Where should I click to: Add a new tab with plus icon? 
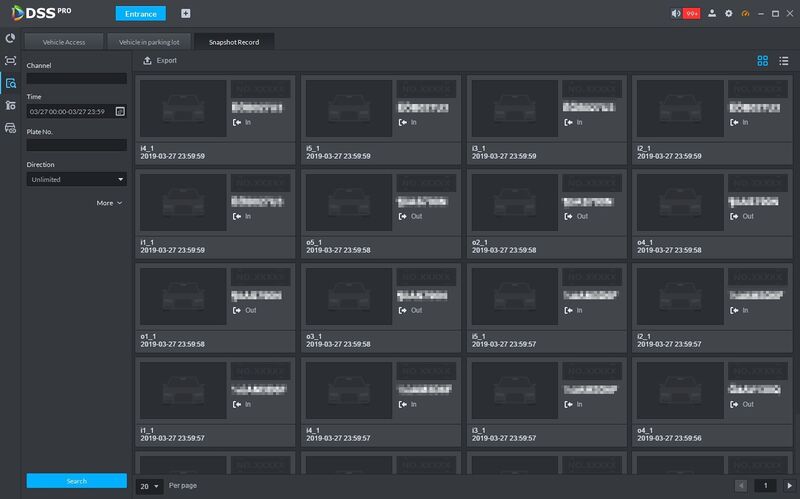click(186, 14)
